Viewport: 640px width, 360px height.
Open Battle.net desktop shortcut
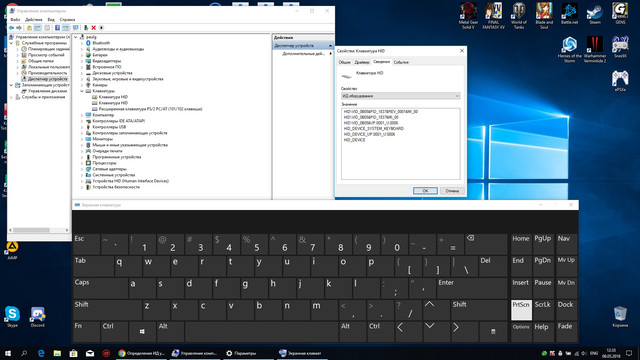click(x=569, y=14)
